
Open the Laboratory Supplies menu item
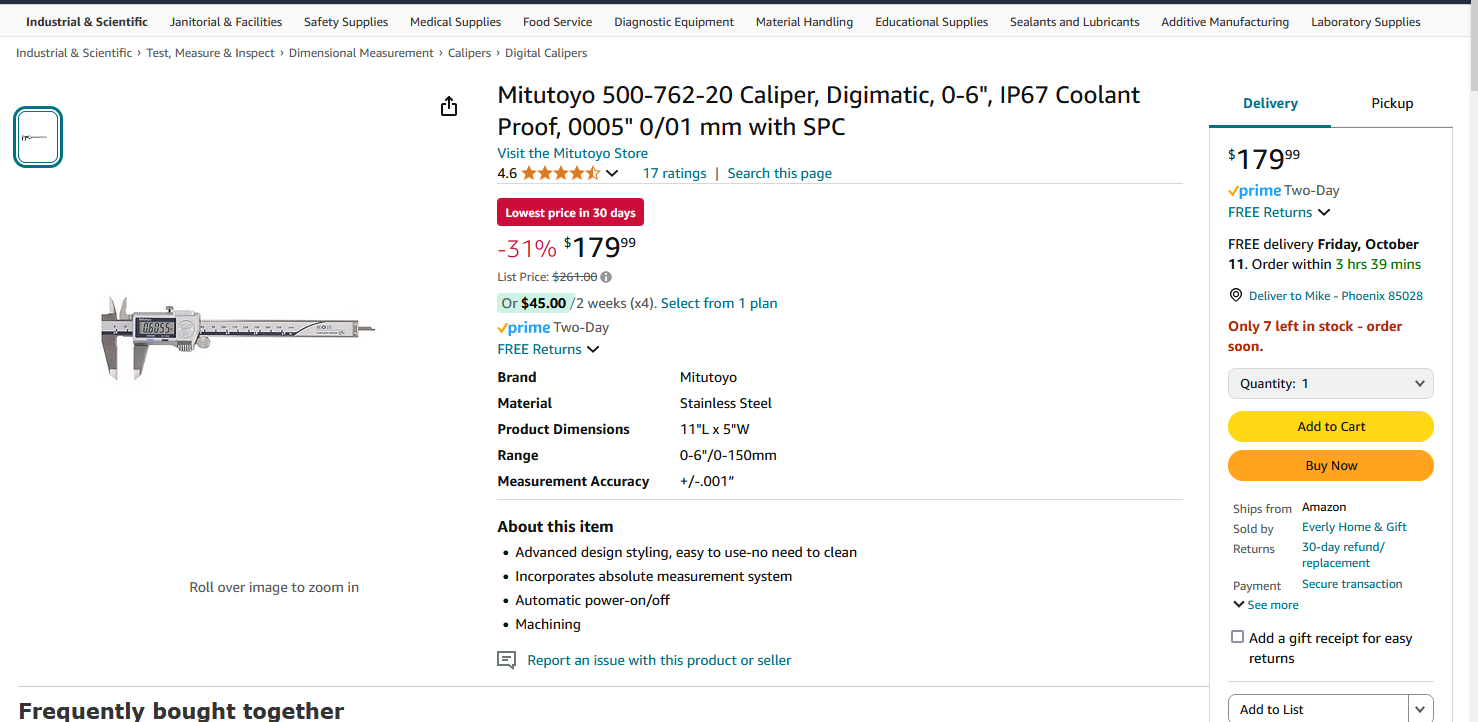(x=1365, y=22)
